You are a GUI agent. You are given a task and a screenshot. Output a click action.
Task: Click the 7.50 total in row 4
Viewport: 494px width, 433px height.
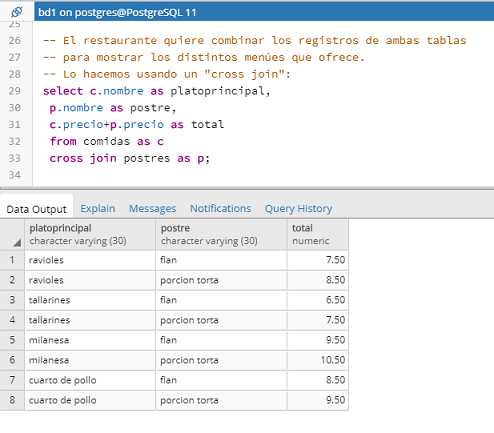click(x=318, y=320)
